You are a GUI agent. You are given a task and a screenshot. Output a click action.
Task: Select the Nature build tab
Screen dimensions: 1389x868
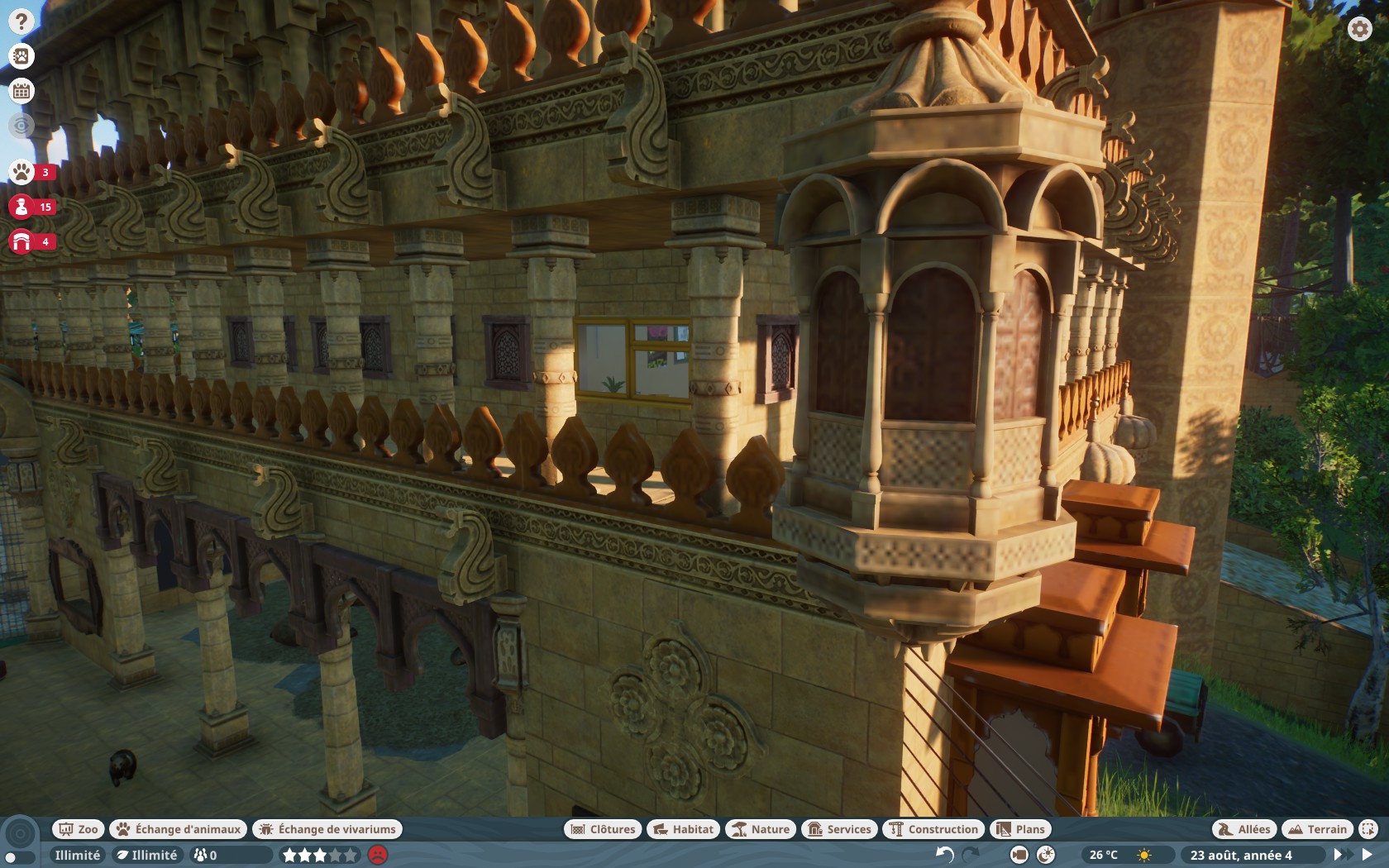tap(760, 829)
